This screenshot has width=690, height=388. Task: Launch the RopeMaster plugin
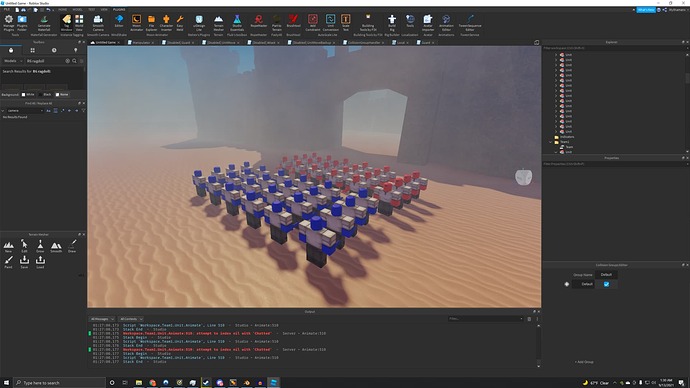tap(259, 22)
